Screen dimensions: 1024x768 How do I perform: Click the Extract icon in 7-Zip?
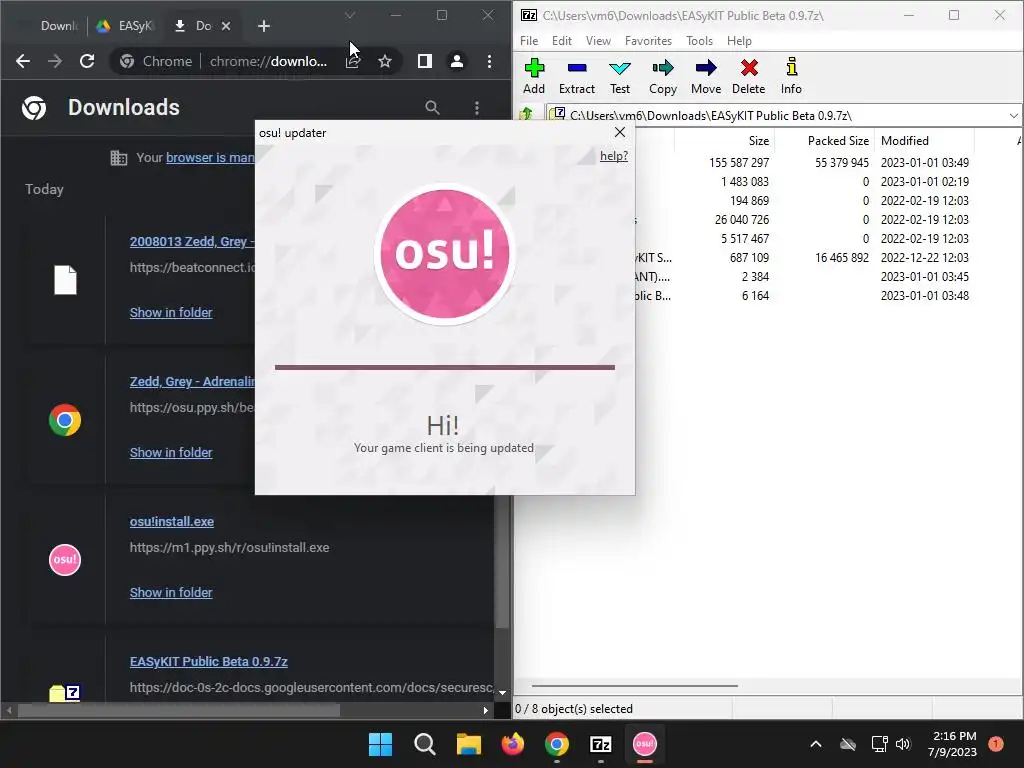click(577, 76)
